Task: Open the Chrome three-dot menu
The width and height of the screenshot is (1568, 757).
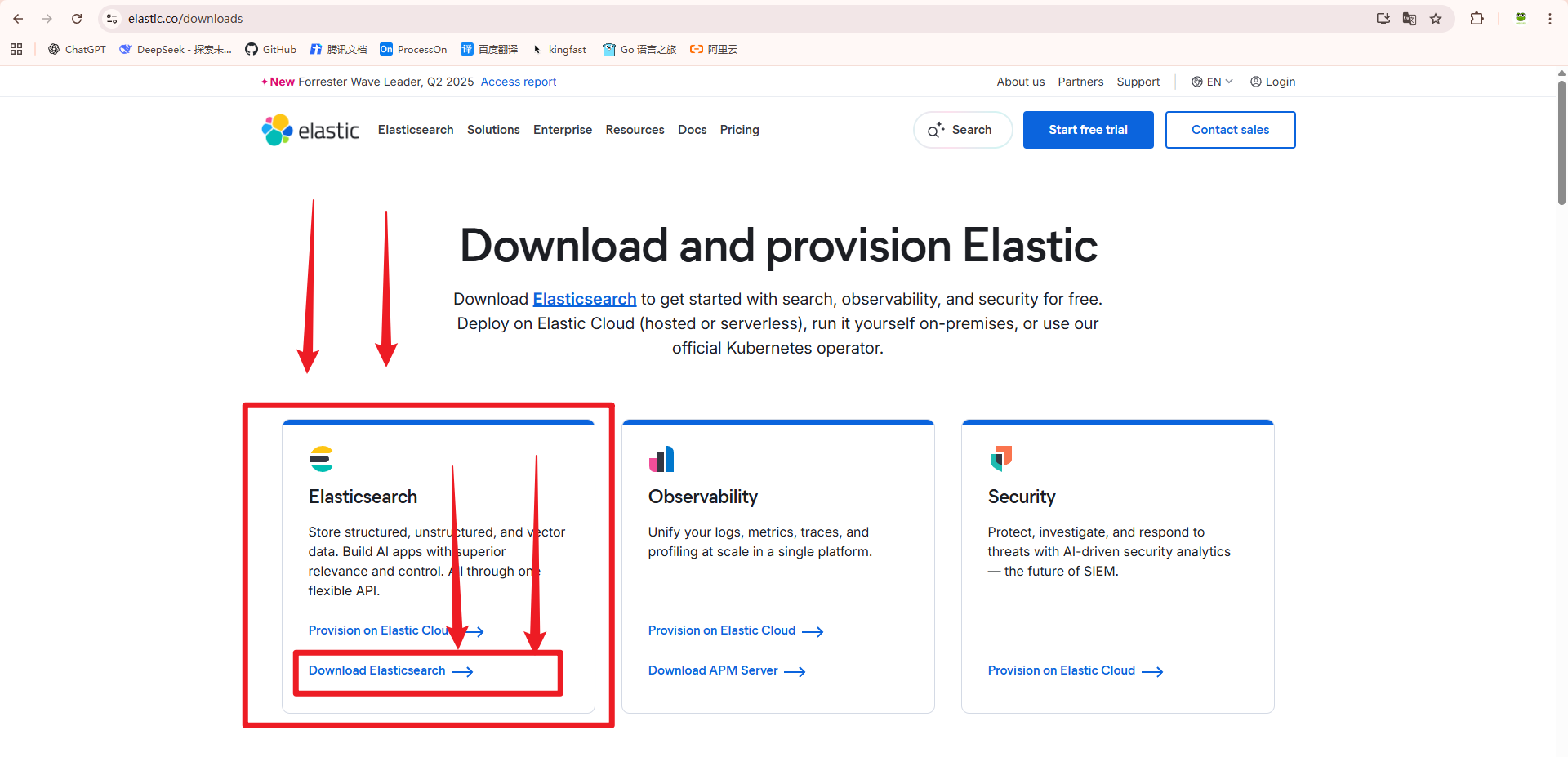Action: coord(1549,19)
